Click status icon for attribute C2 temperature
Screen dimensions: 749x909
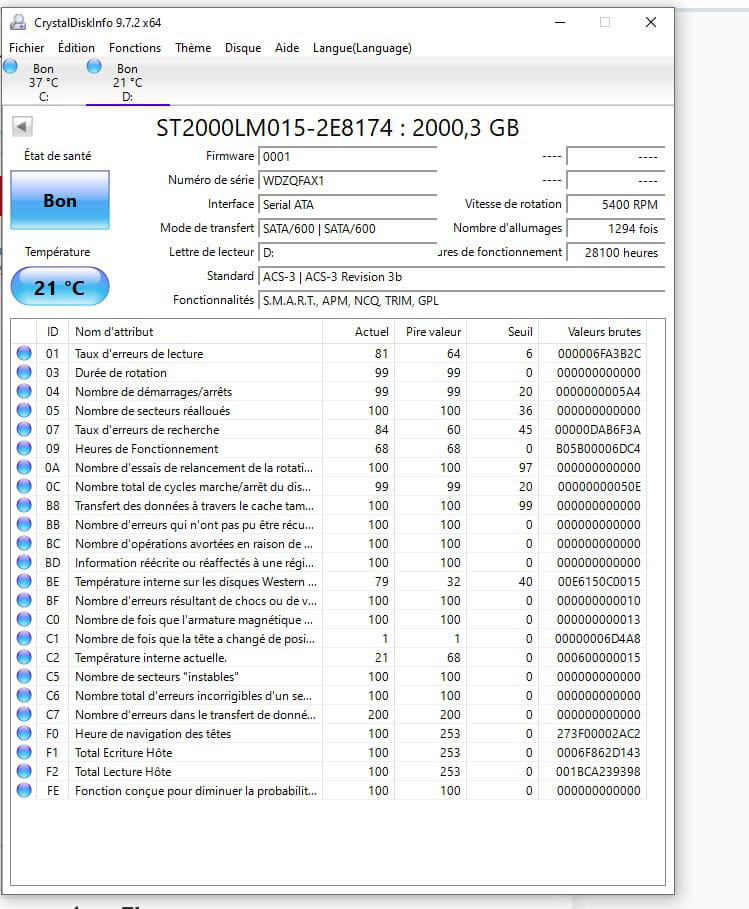(24, 658)
